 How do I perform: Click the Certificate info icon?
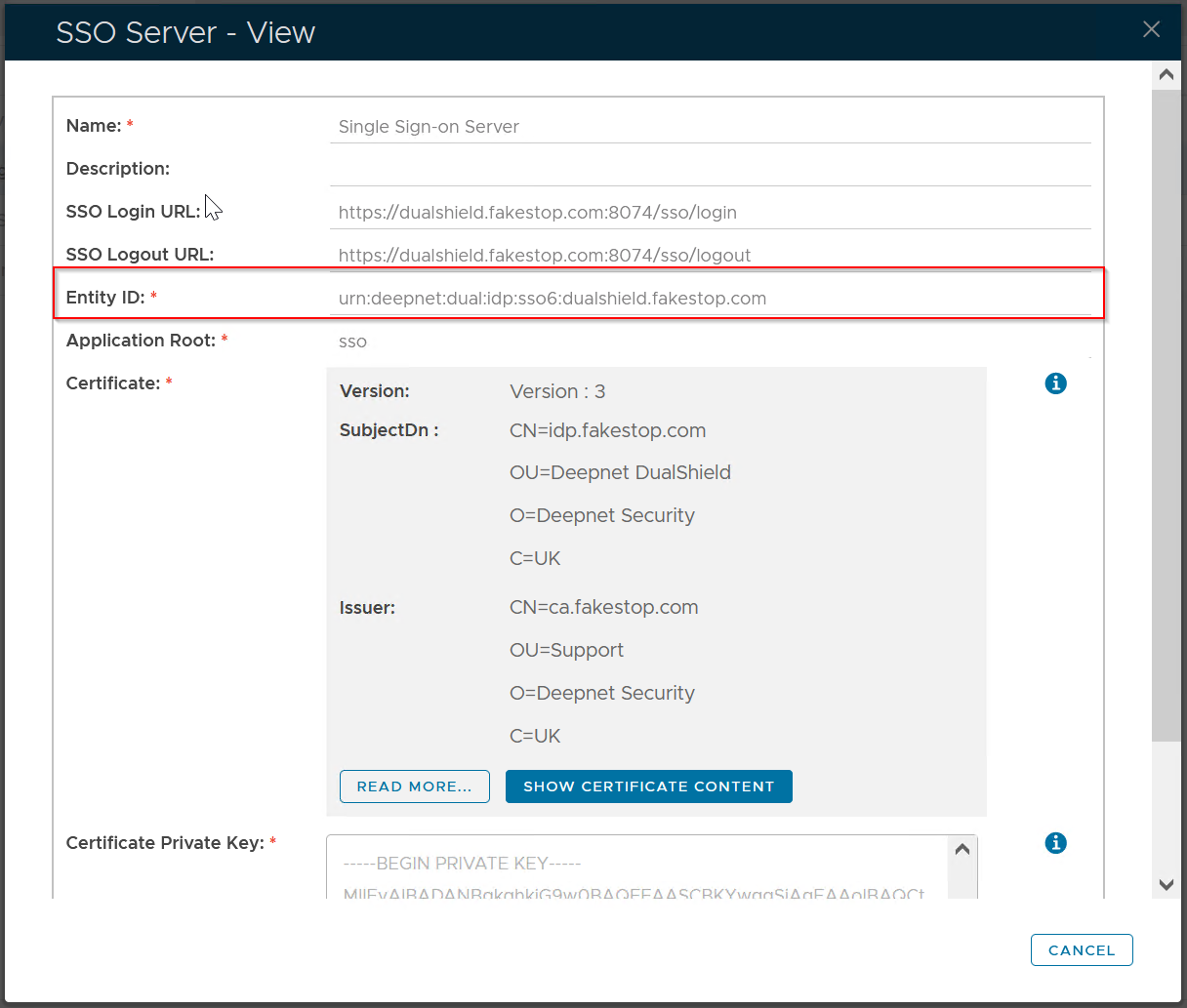(1055, 383)
